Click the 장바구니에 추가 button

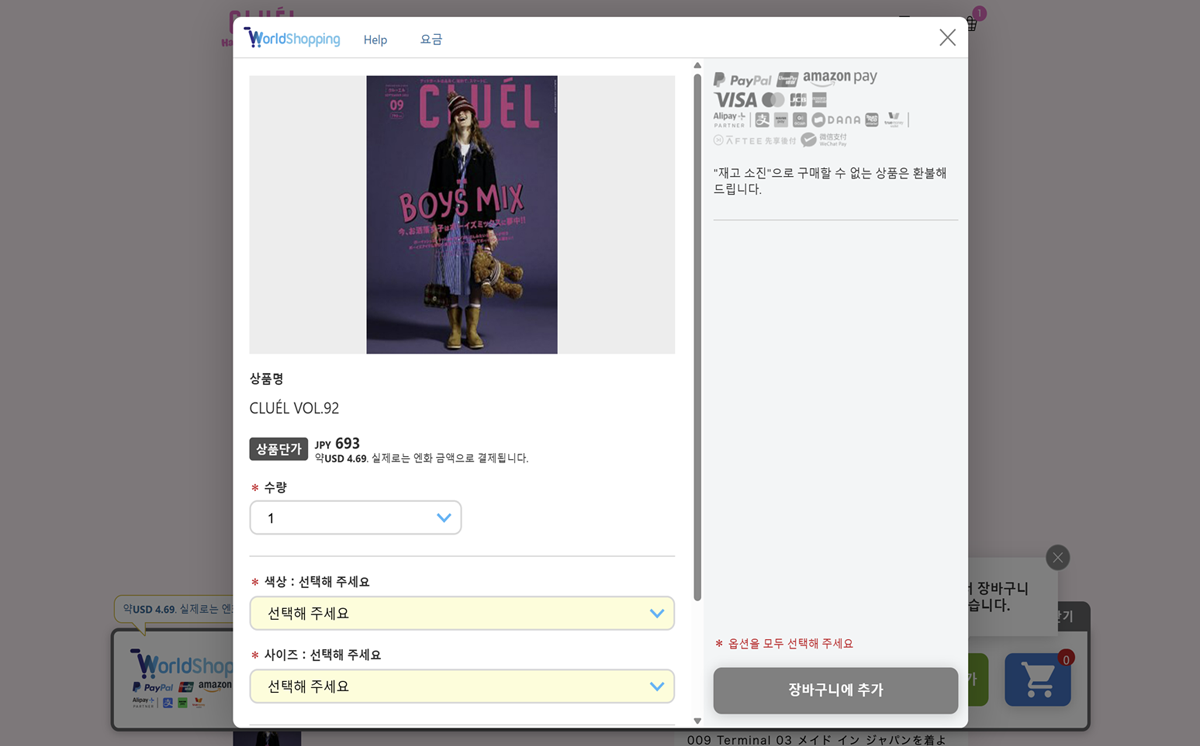[835, 690]
